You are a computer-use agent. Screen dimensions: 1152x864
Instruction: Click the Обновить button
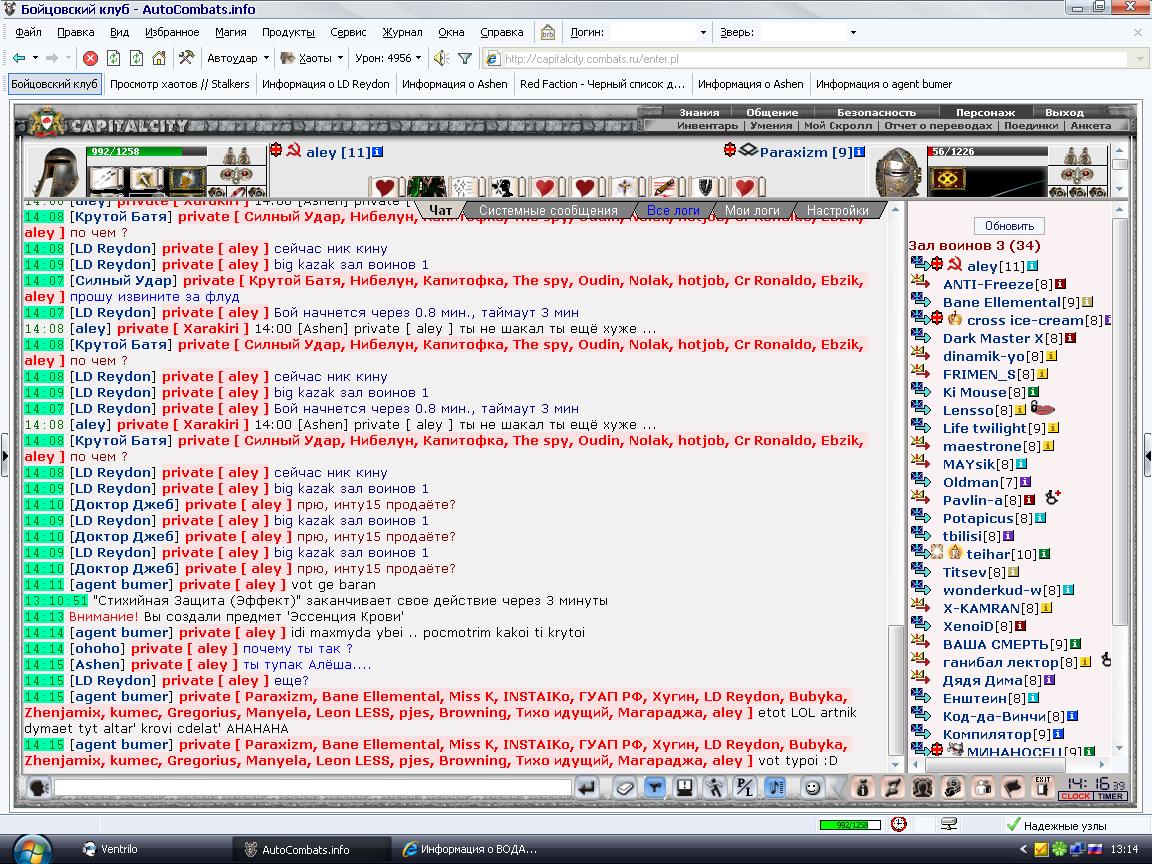tap(1009, 226)
